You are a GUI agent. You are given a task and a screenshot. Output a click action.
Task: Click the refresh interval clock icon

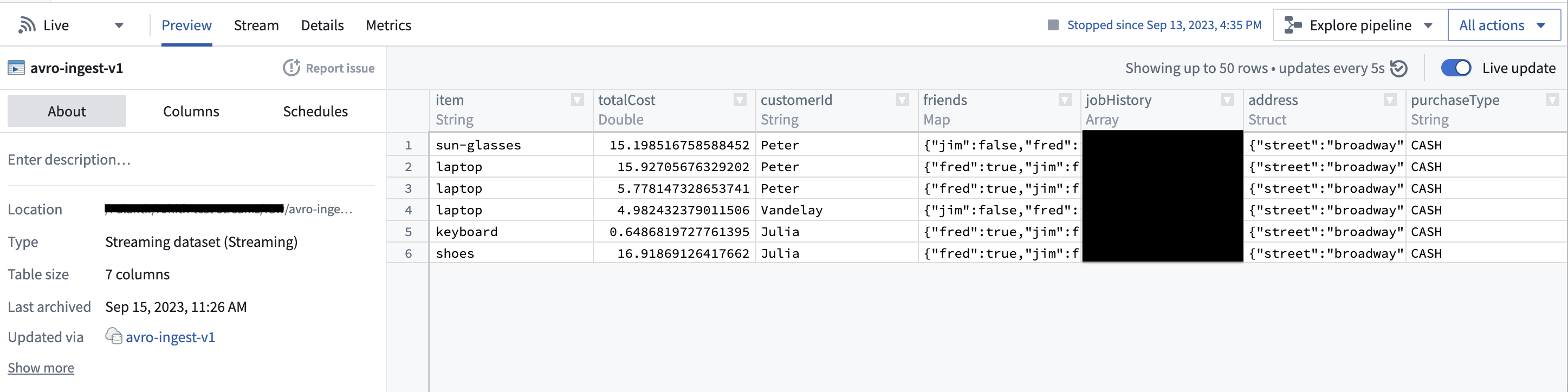pos(1399,68)
